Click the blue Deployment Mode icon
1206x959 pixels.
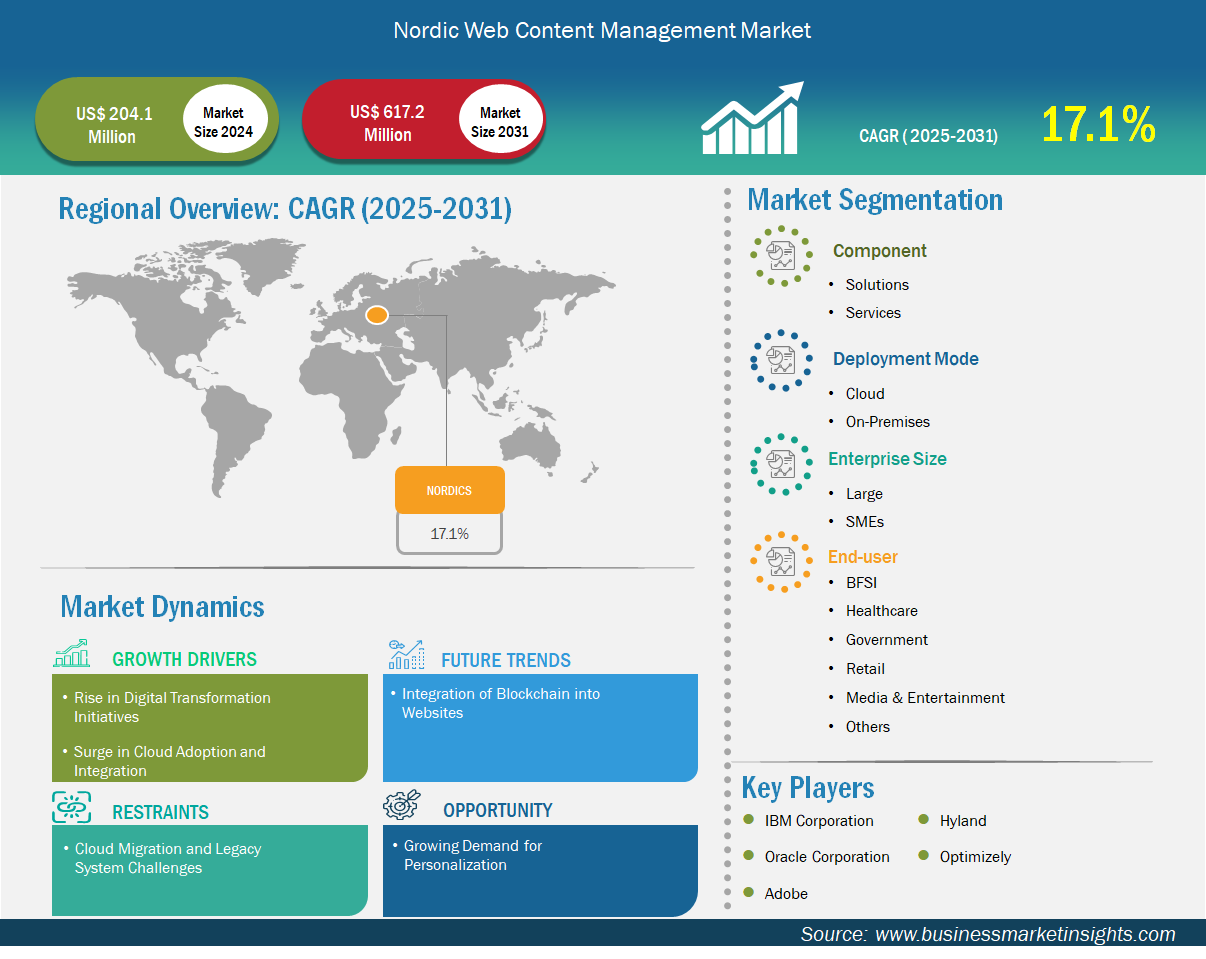pyautogui.click(x=782, y=361)
